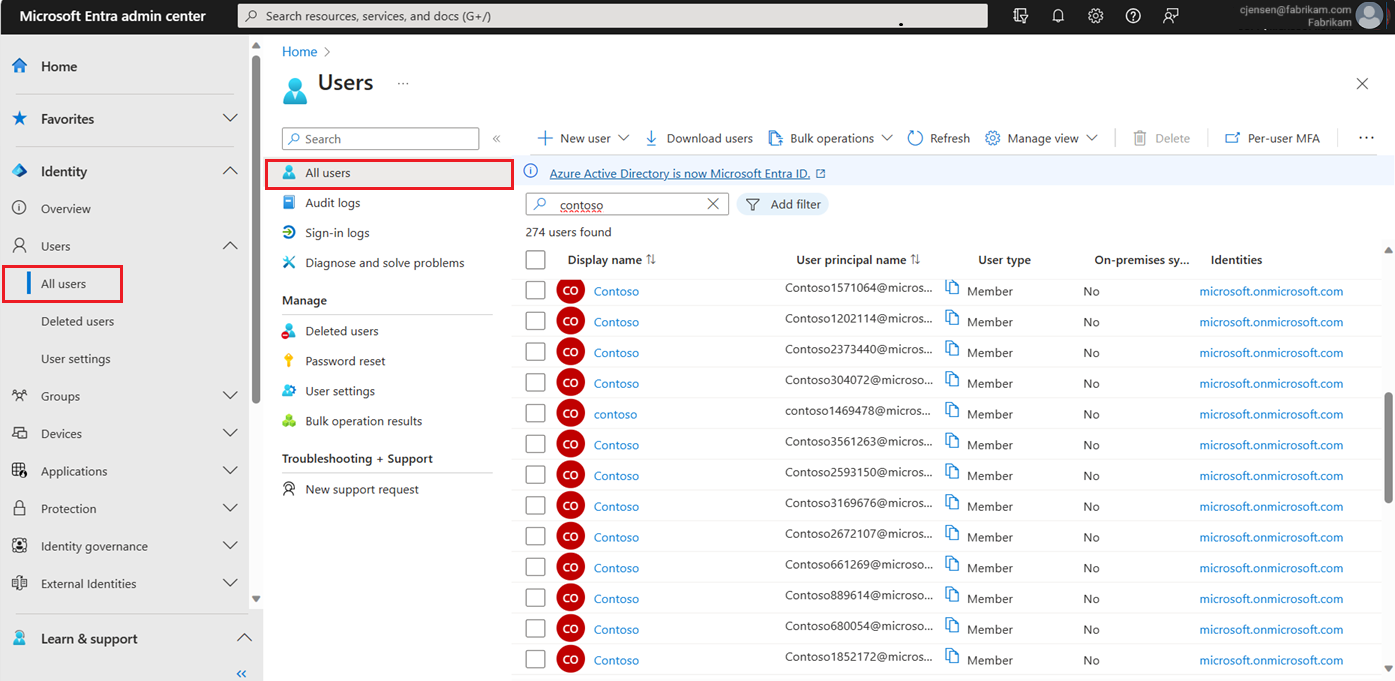Collapse the Identity section in navigation
The image size is (1395, 681).
pos(231,171)
